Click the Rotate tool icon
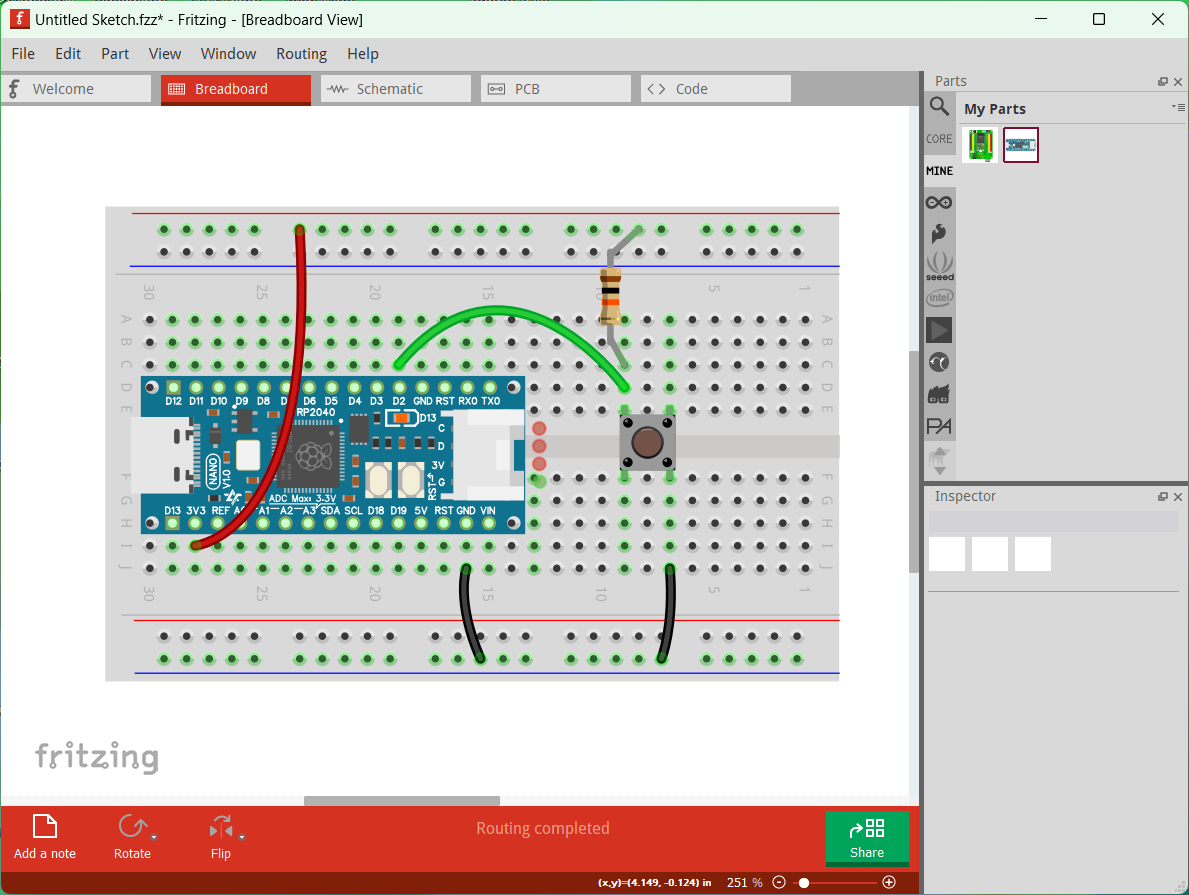This screenshot has height=895, width=1189. pos(133,826)
